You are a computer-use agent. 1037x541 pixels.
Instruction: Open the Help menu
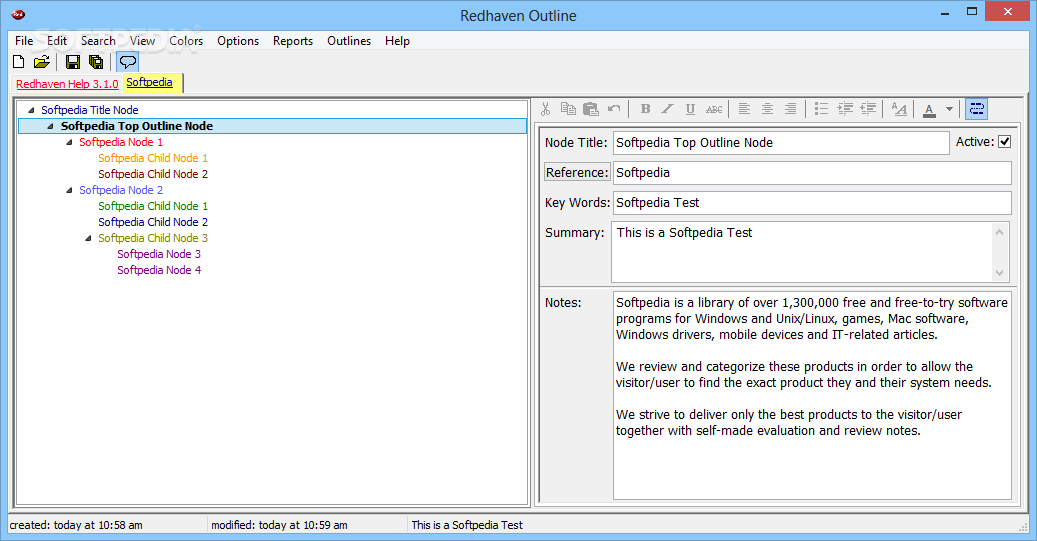pyautogui.click(x=397, y=41)
